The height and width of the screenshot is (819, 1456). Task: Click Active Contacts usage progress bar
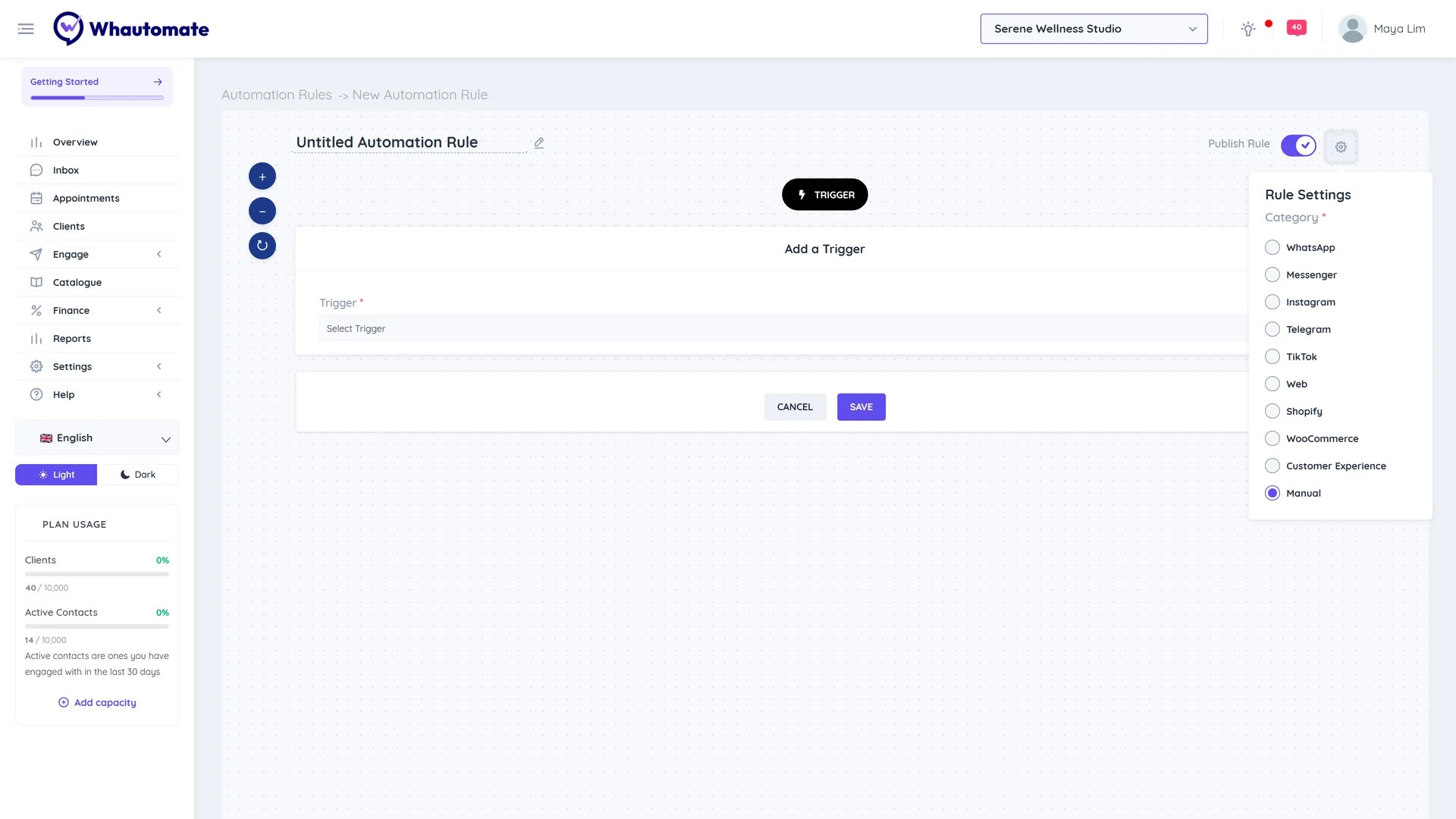point(97,626)
